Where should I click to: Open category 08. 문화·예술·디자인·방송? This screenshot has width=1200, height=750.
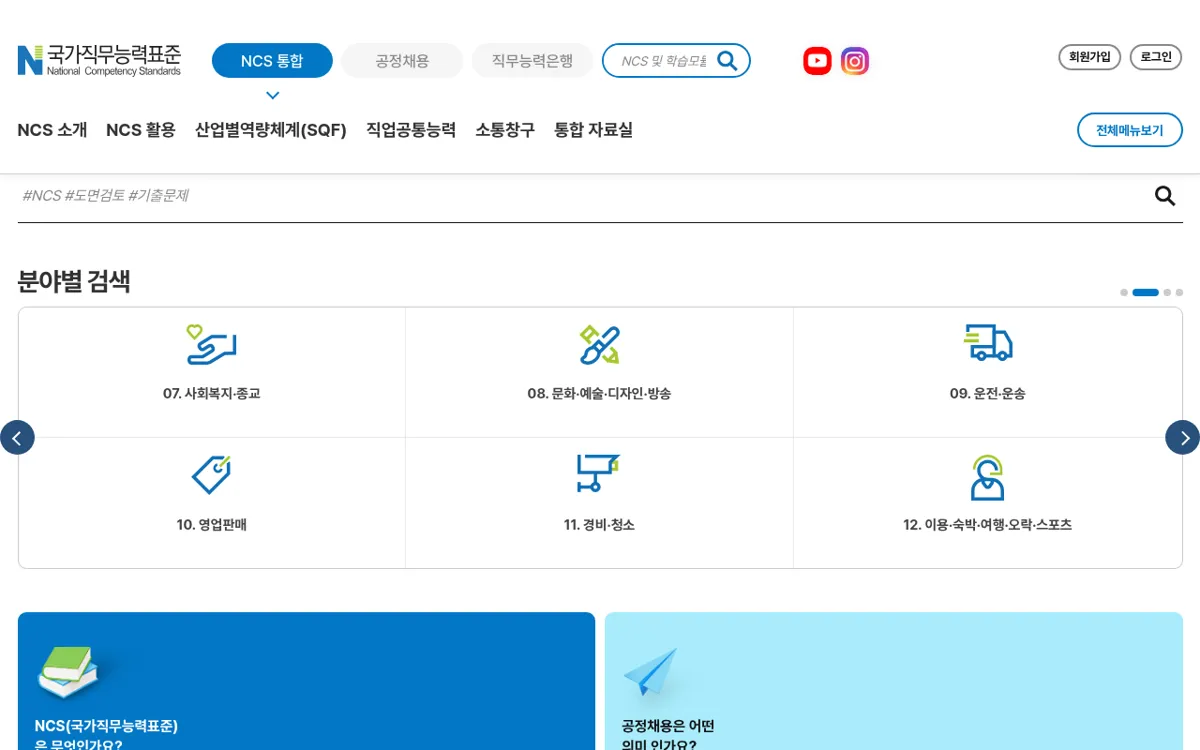599,372
